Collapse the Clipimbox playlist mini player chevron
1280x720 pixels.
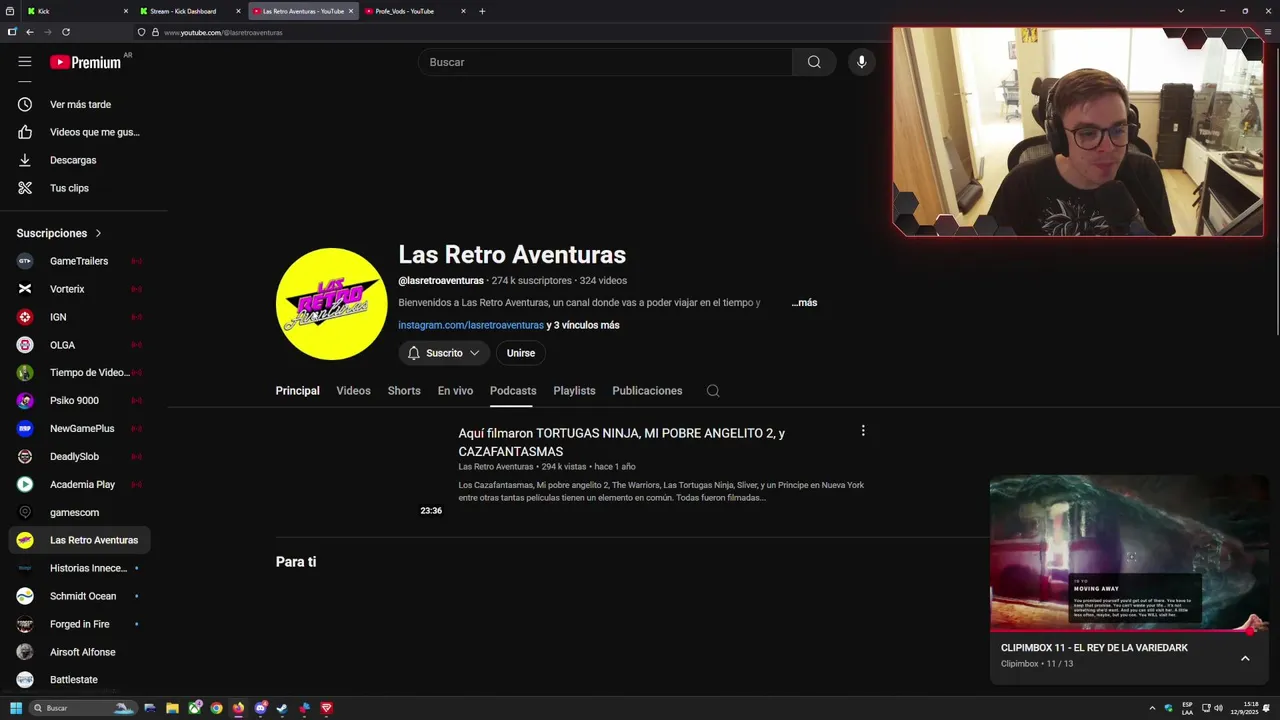pyautogui.click(x=1245, y=658)
